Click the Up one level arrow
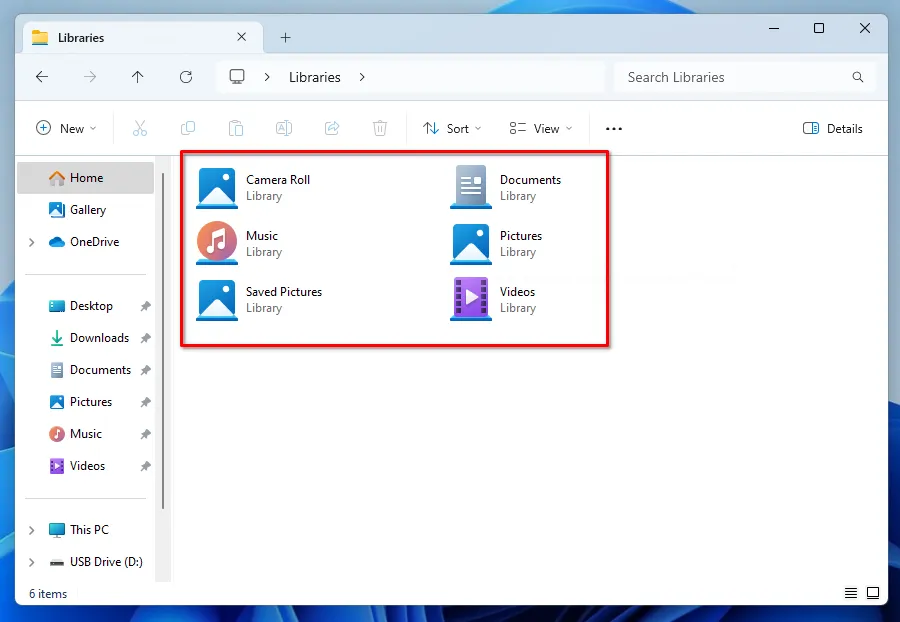This screenshot has width=900, height=622. pyautogui.click(x=138, y=77)
